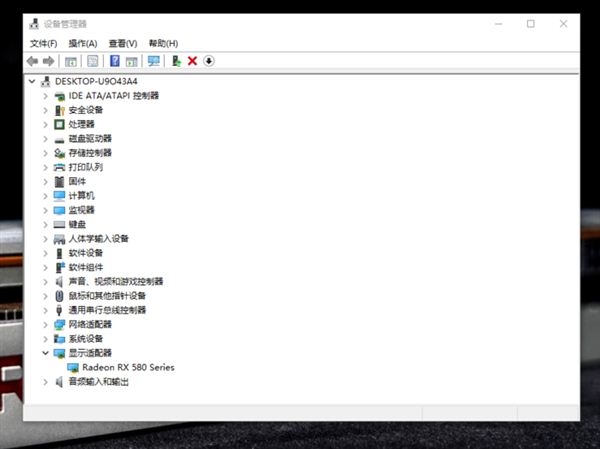Expand the 处理器 category

coord(46,124)
